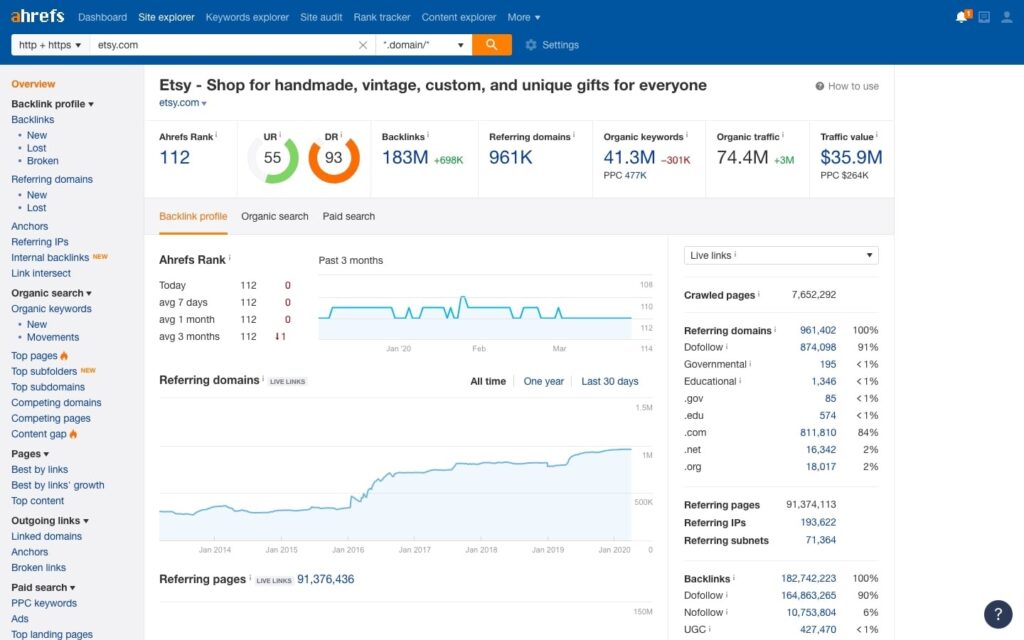Viewport: 1024px width, 640px height.
Task: Click the Referring pages 91,376,436 link
Action: pos(325,579)
